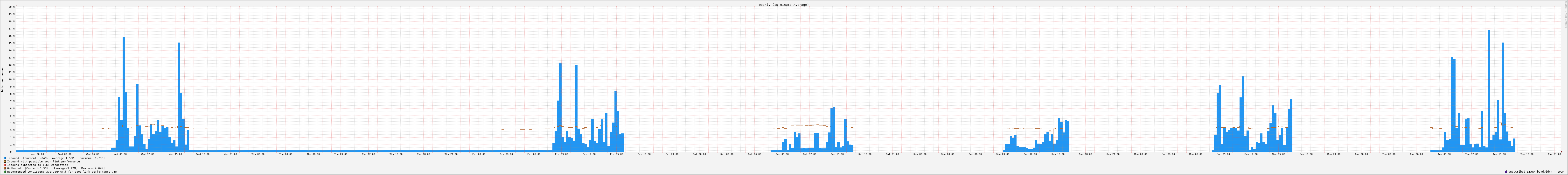The height and width of the screenshot is (175, 1568).
Task: Click the 20 M y-axis value label
Action: [10, 7]
